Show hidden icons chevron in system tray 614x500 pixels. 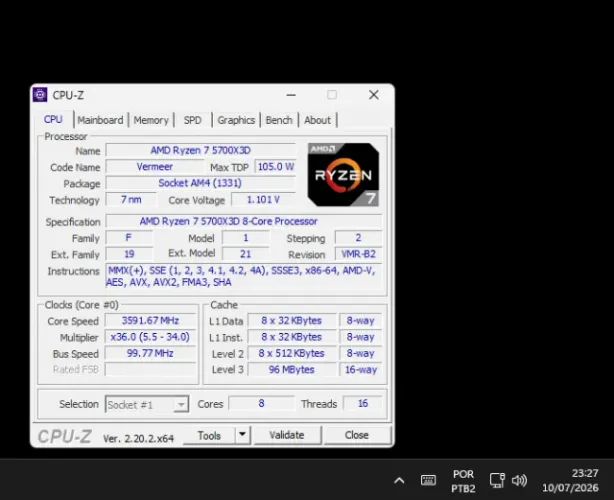[x=399, y=480]
